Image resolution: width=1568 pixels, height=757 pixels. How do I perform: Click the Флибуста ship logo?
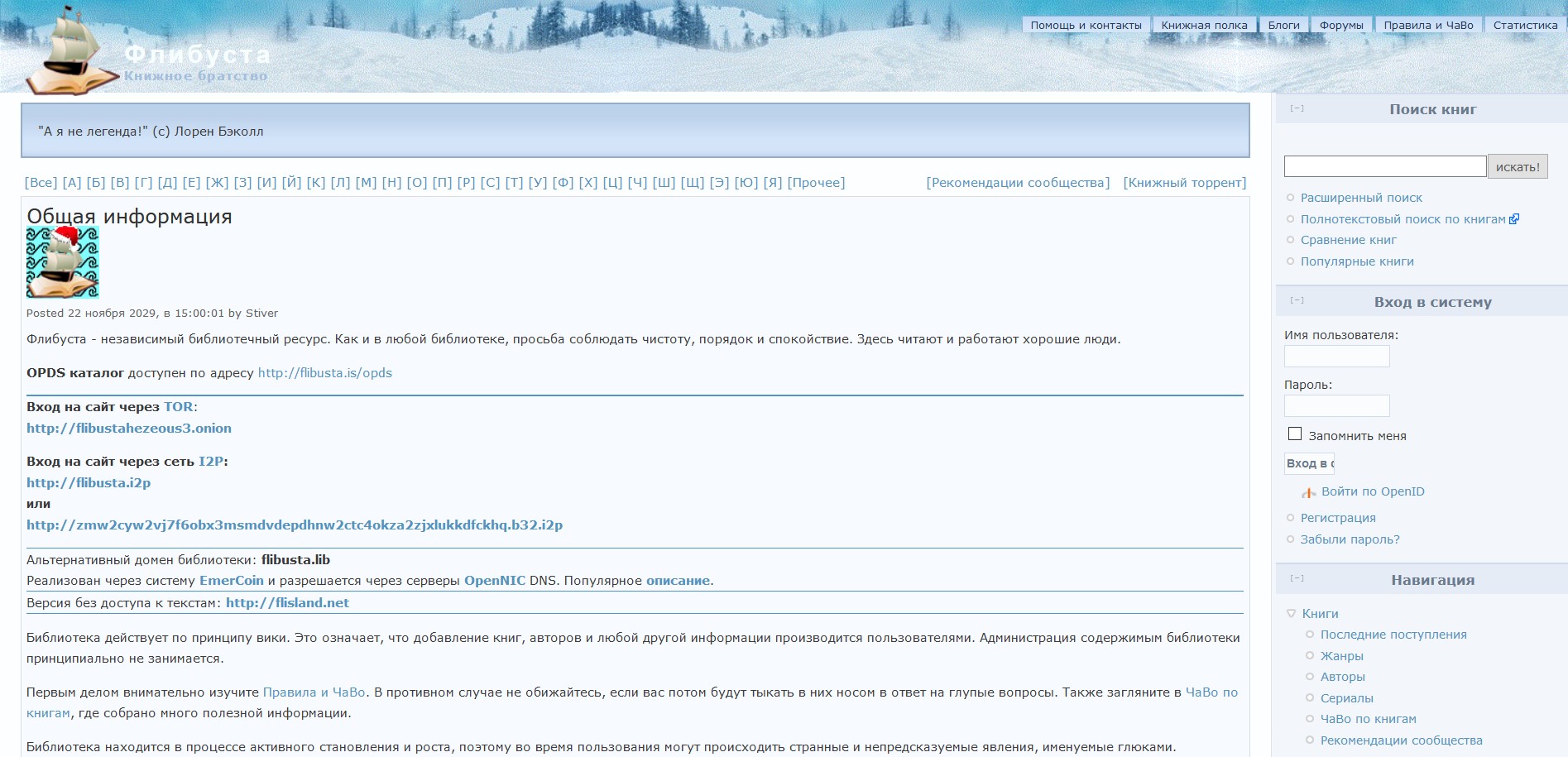pos(70,51)
